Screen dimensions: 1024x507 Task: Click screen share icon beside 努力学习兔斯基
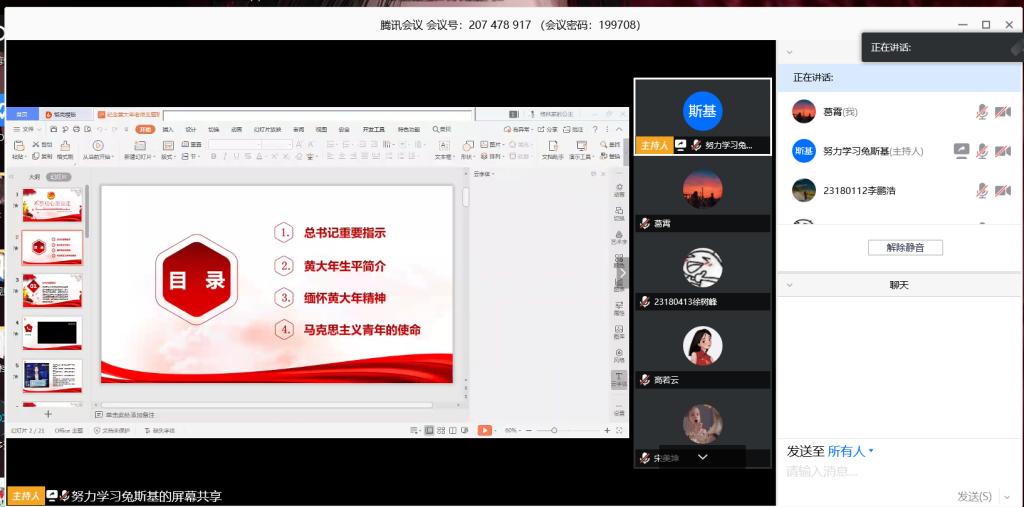[x=961, y=151]
